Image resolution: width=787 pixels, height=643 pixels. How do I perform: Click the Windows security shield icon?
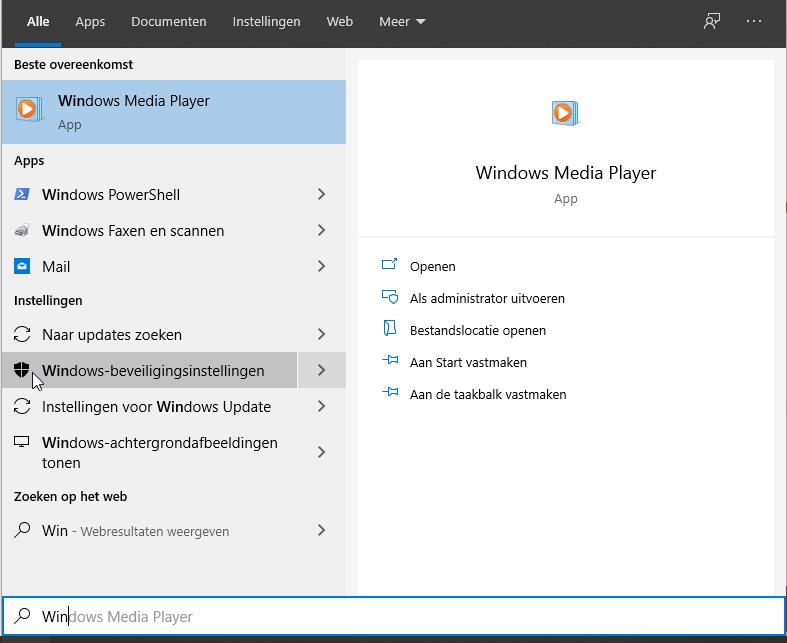(22, 370)
